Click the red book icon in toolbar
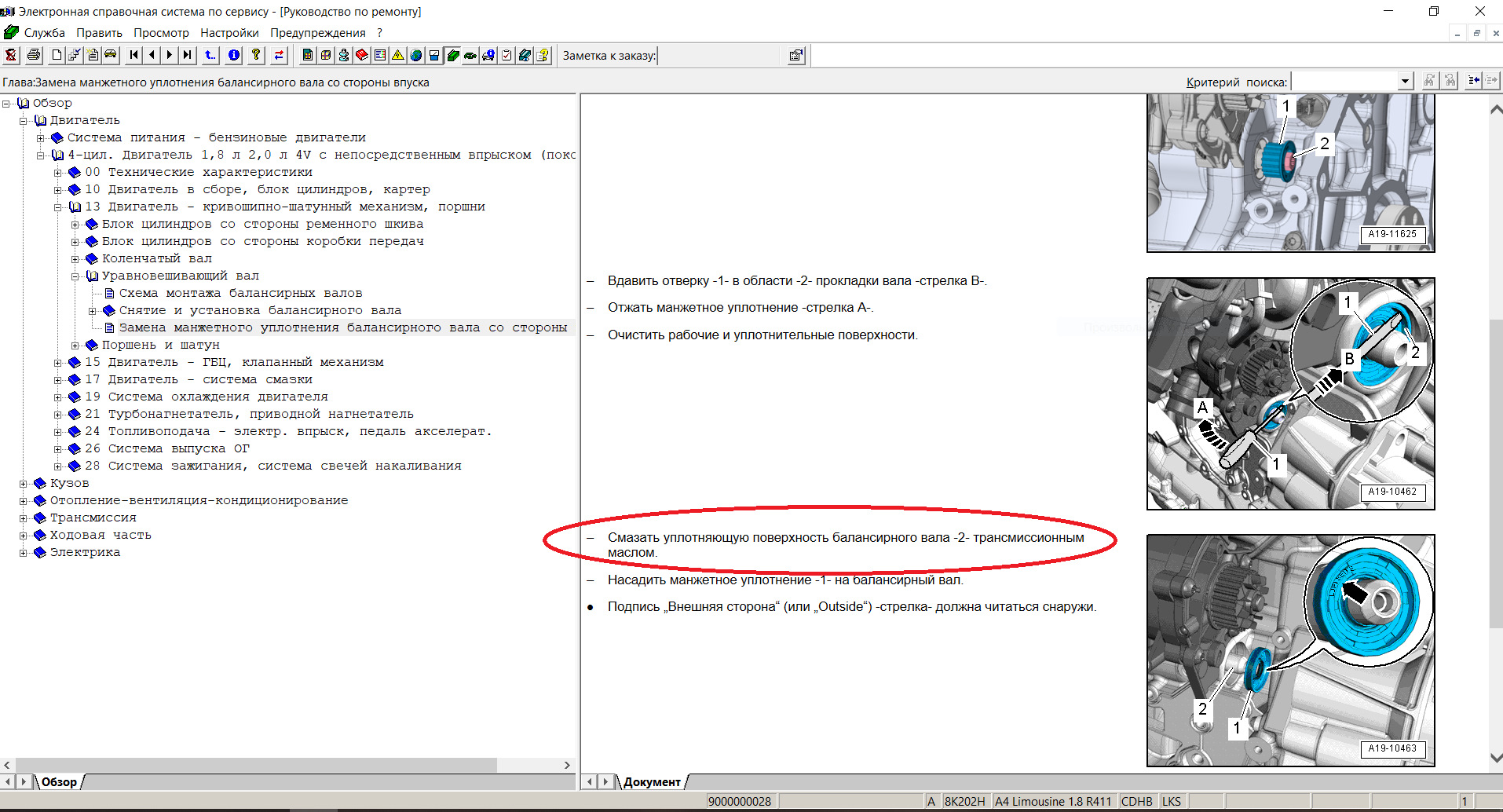1503x812 pixels. tap(362, 55)
